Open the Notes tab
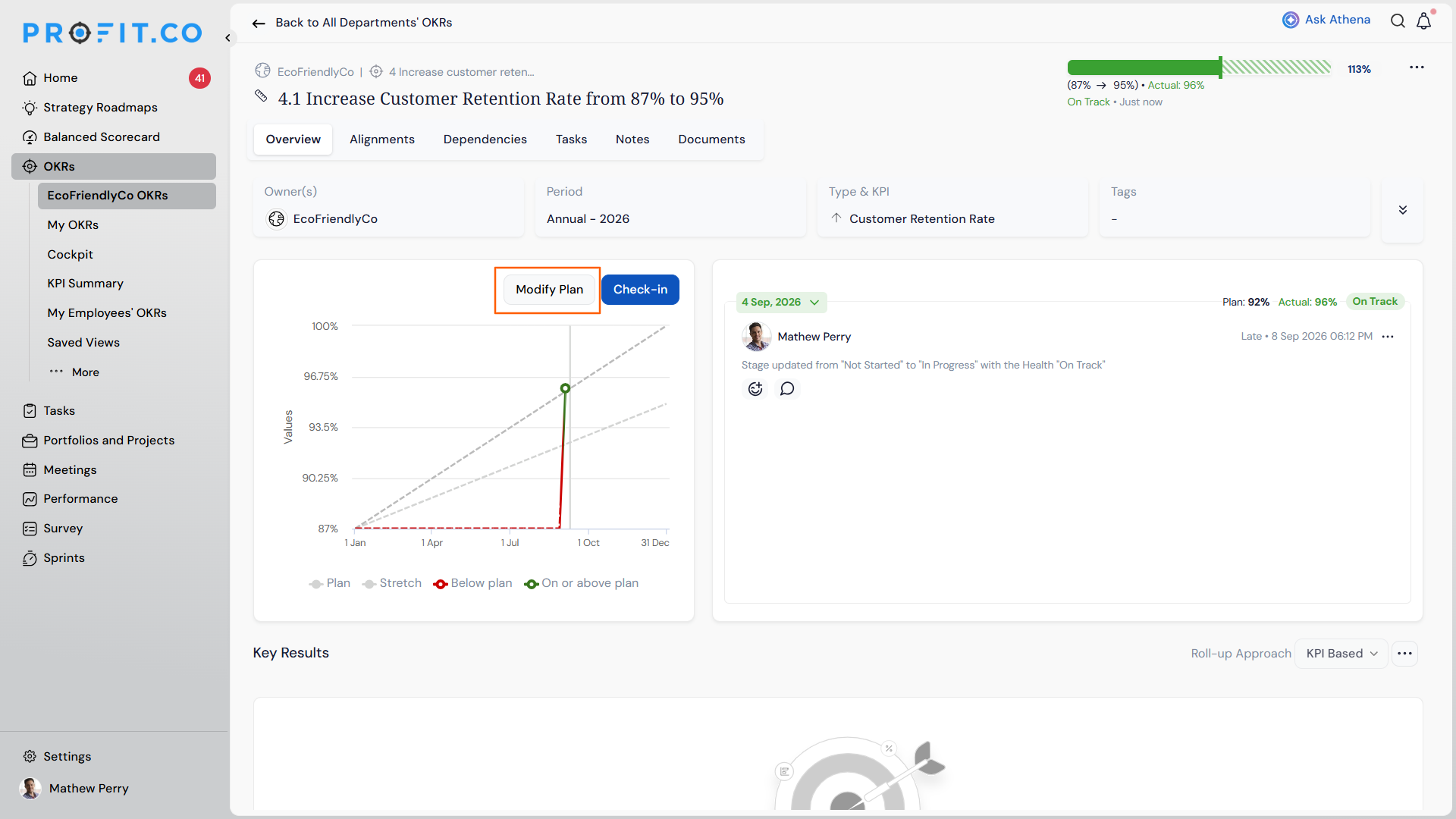The image size is (1456, 819). 632,140
